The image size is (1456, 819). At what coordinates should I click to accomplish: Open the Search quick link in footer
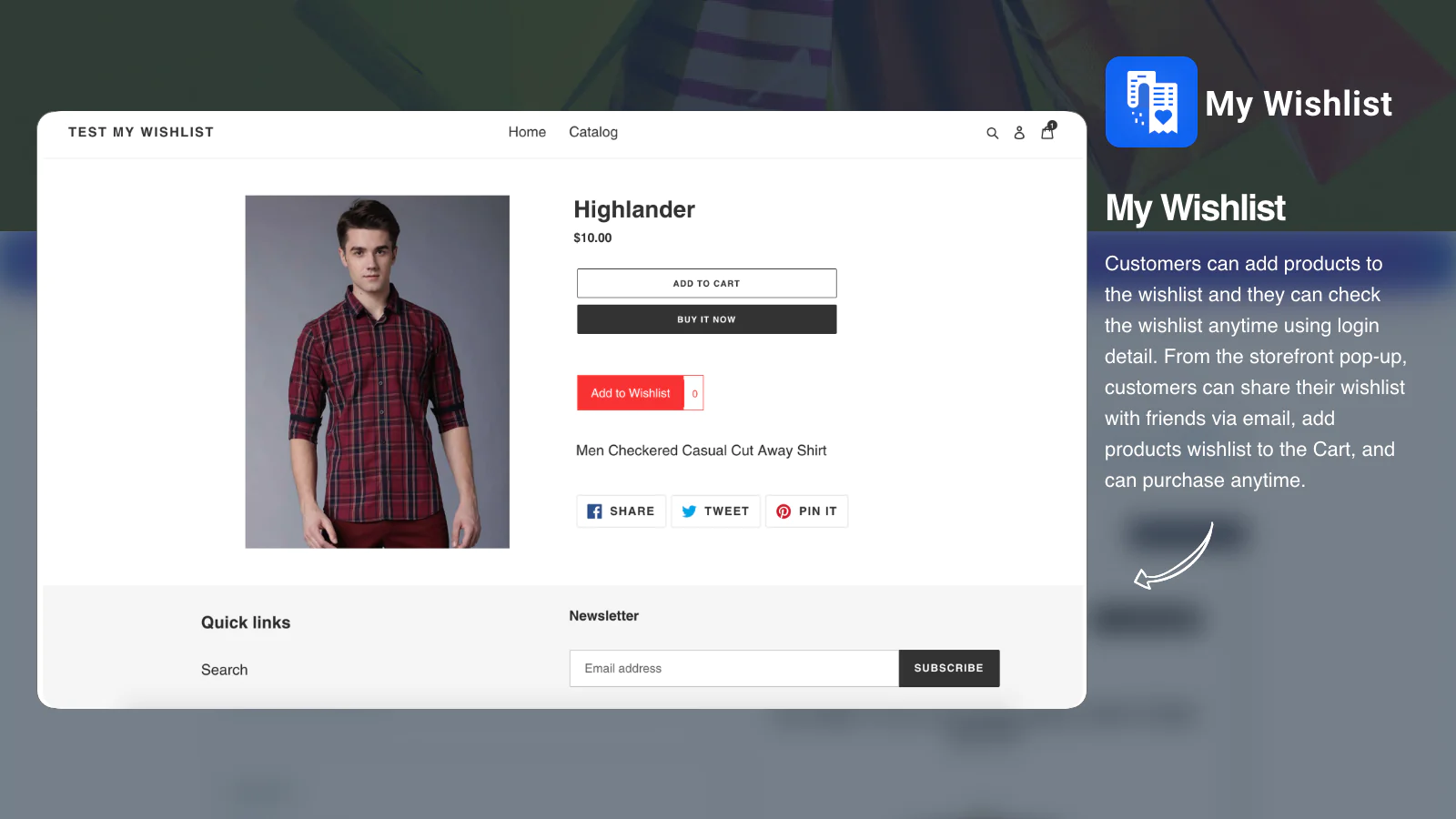tap(224, 670)
